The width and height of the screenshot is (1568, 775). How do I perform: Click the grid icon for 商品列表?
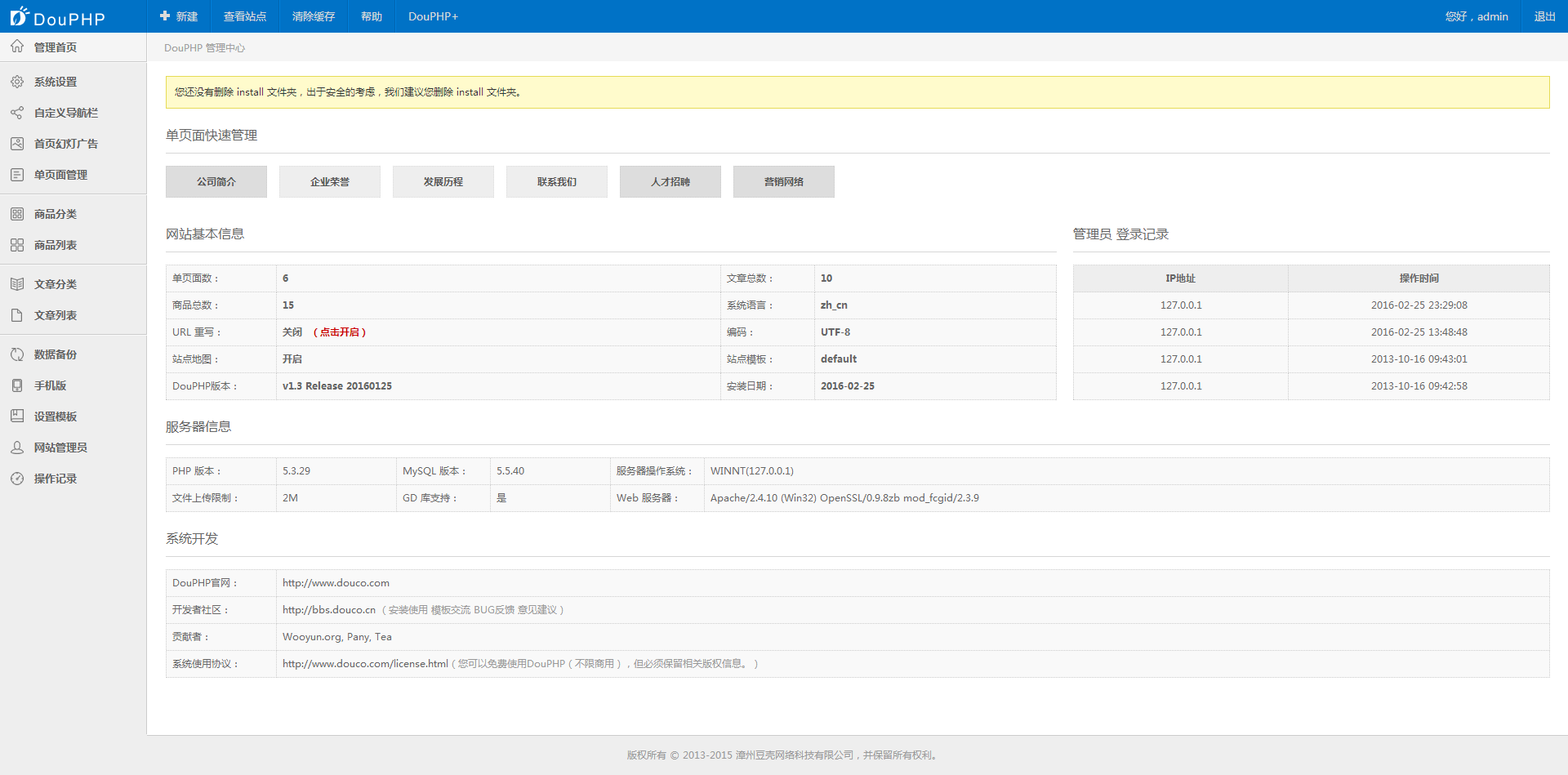[x=17, y=245]
